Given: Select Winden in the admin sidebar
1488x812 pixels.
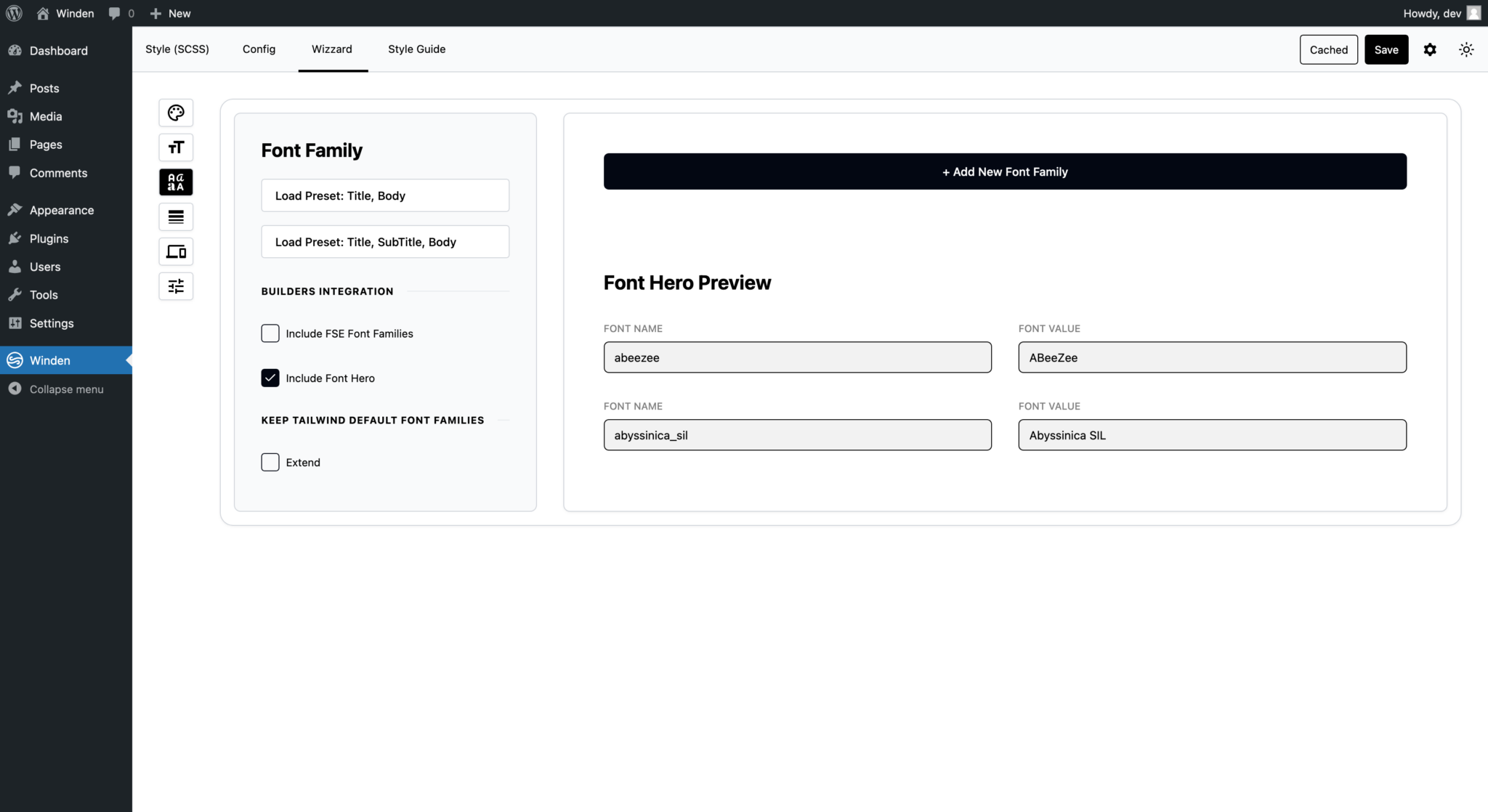Looking at the screenshot, I should (66, 360).
